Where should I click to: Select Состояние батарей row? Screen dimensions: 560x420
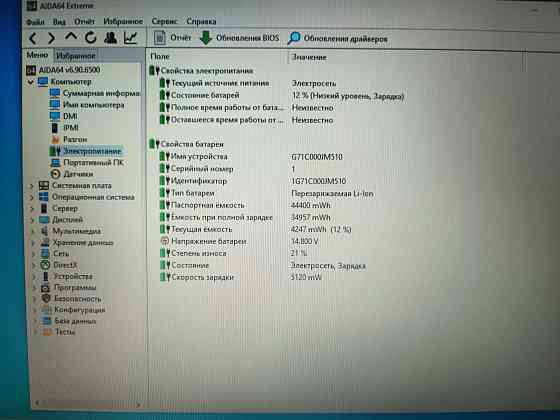[x=282, y=96]
